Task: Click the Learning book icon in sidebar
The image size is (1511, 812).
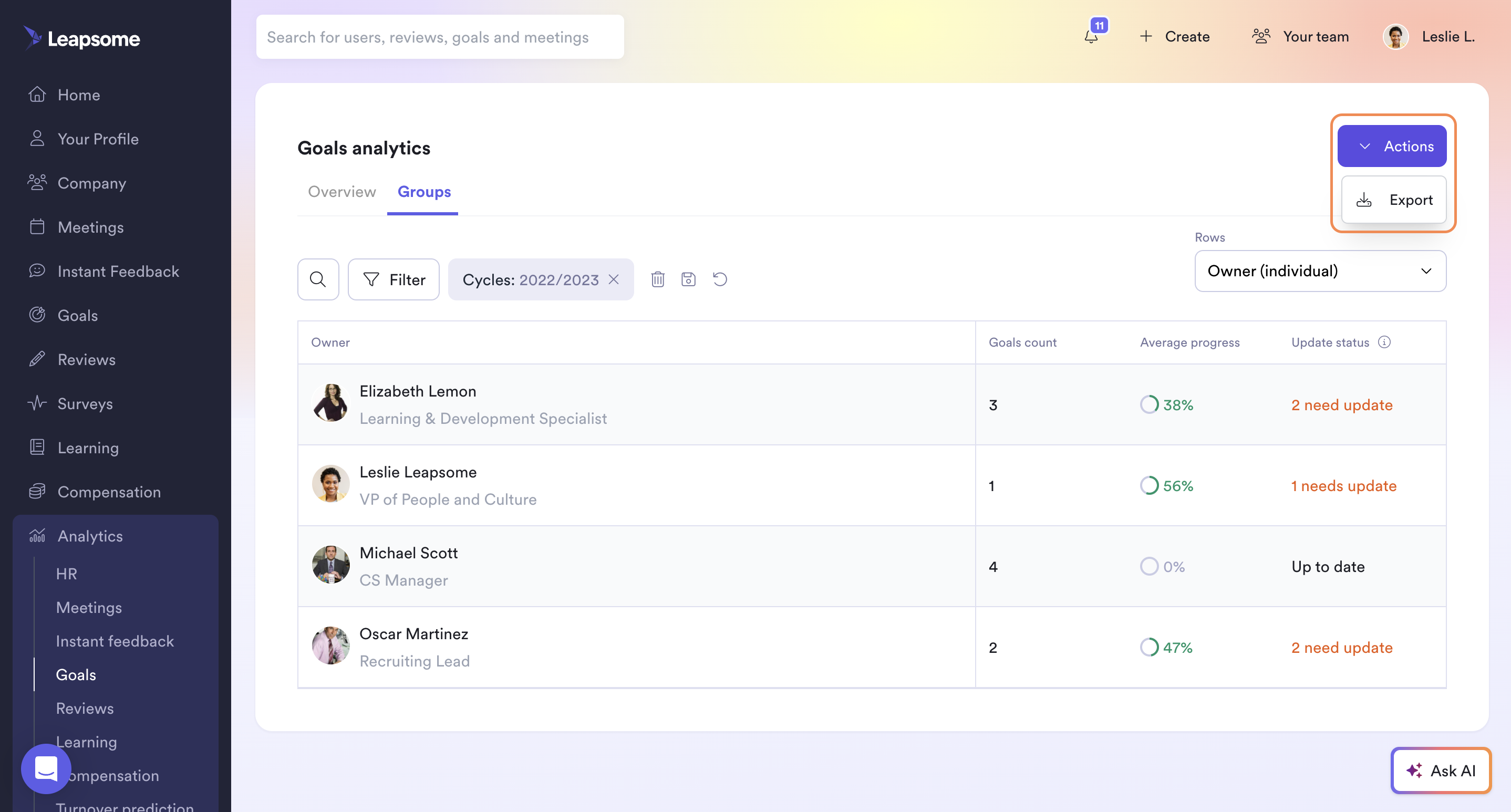Action: (x=37, y=447)
